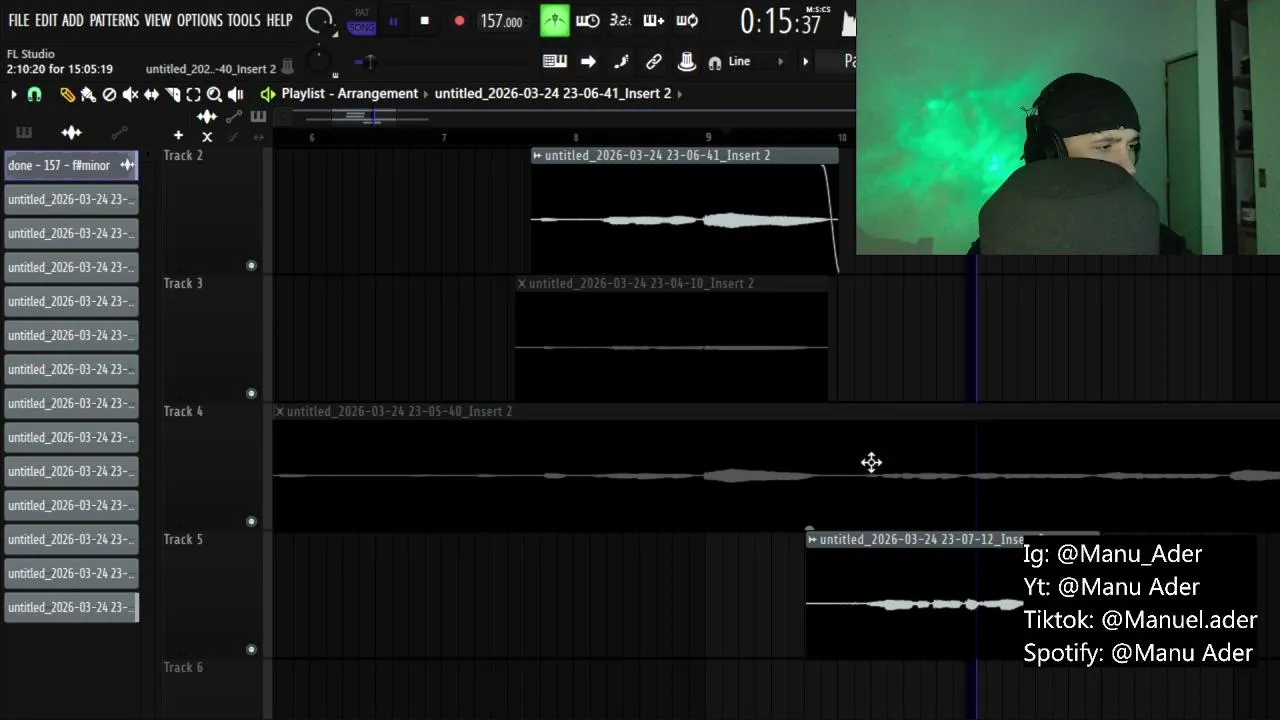Click Playlist - Arrangement breadcrumb

349,93
